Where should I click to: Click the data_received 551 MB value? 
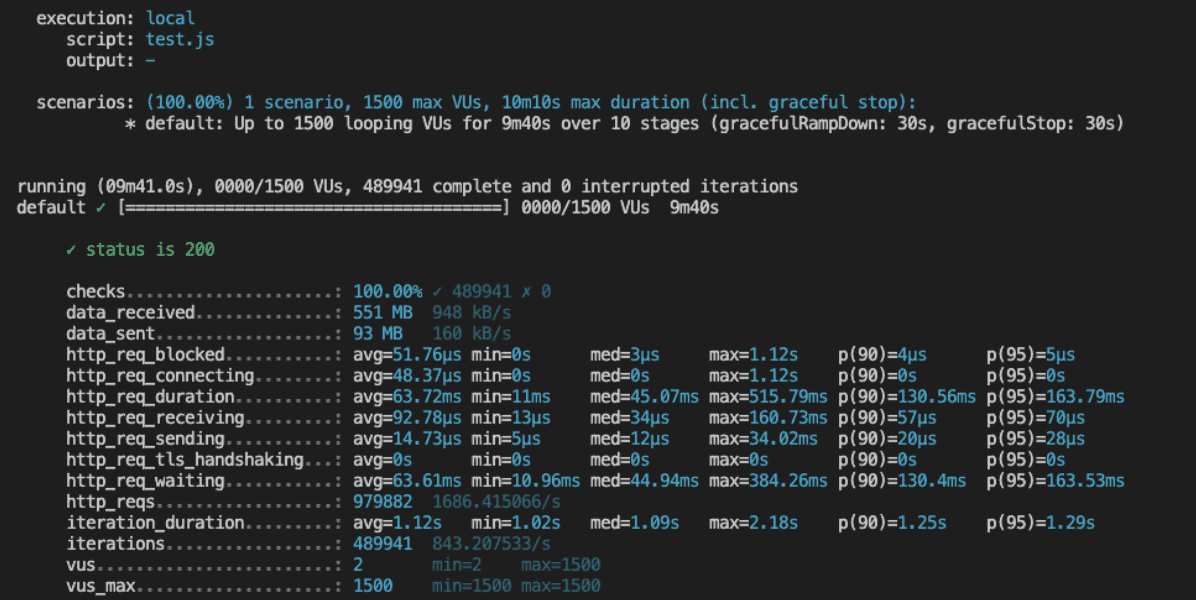pos(383,313)
